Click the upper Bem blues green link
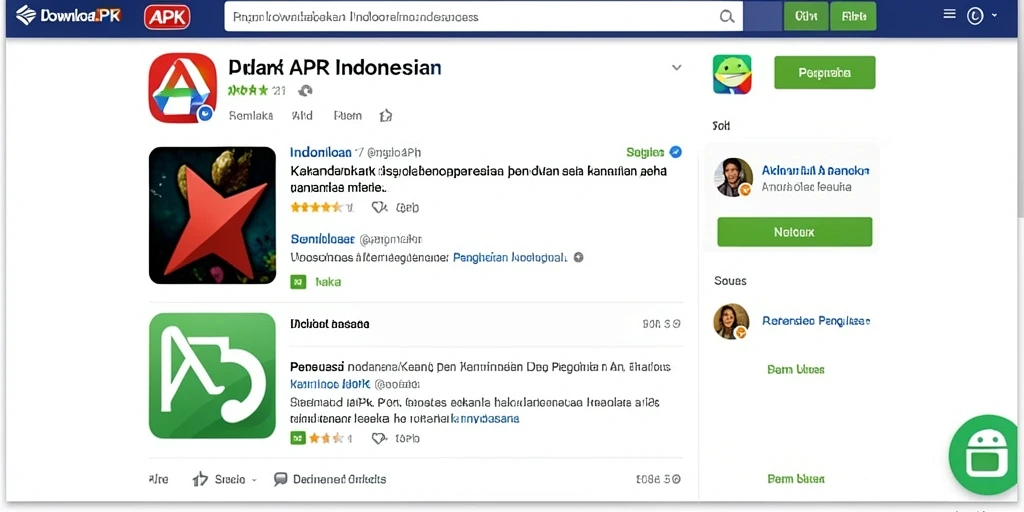1024x512 pixels. tap(796, 370)
